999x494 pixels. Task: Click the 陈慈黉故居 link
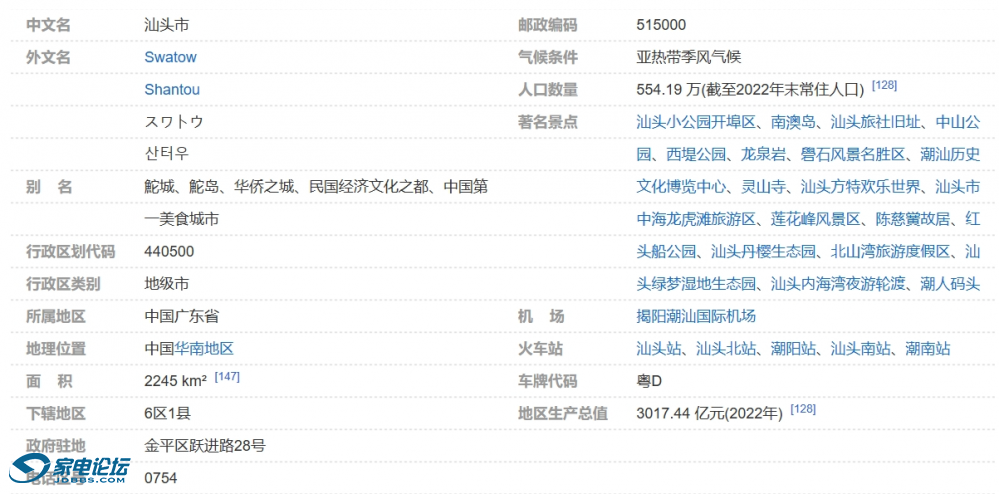[x=912, y=219]
